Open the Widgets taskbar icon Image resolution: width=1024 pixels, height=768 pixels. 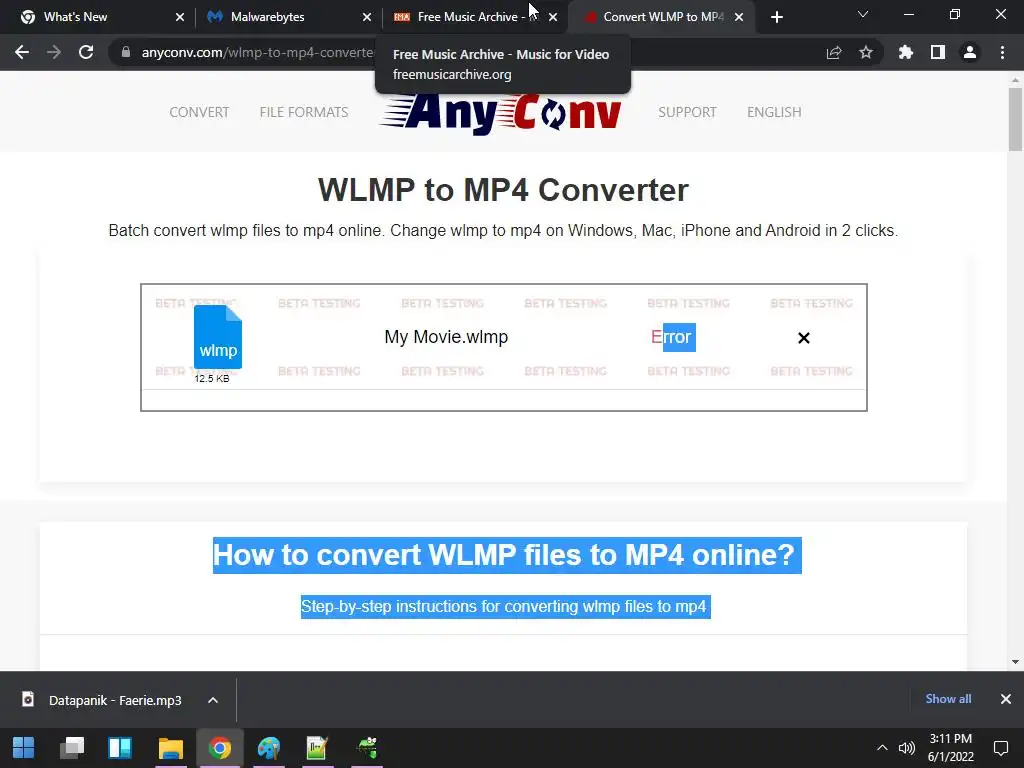120,748
